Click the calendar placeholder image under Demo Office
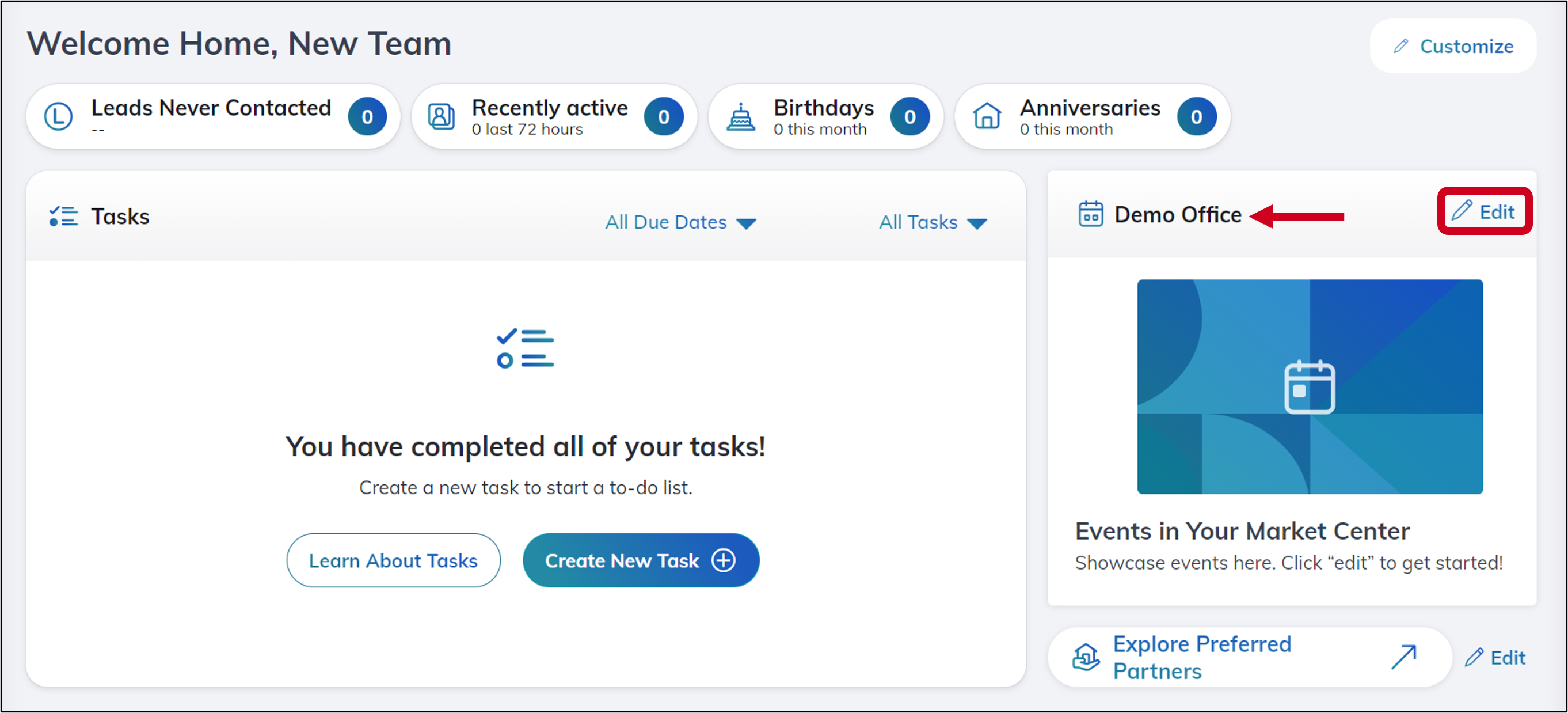1568x713 pixels. coord(1310,386)
